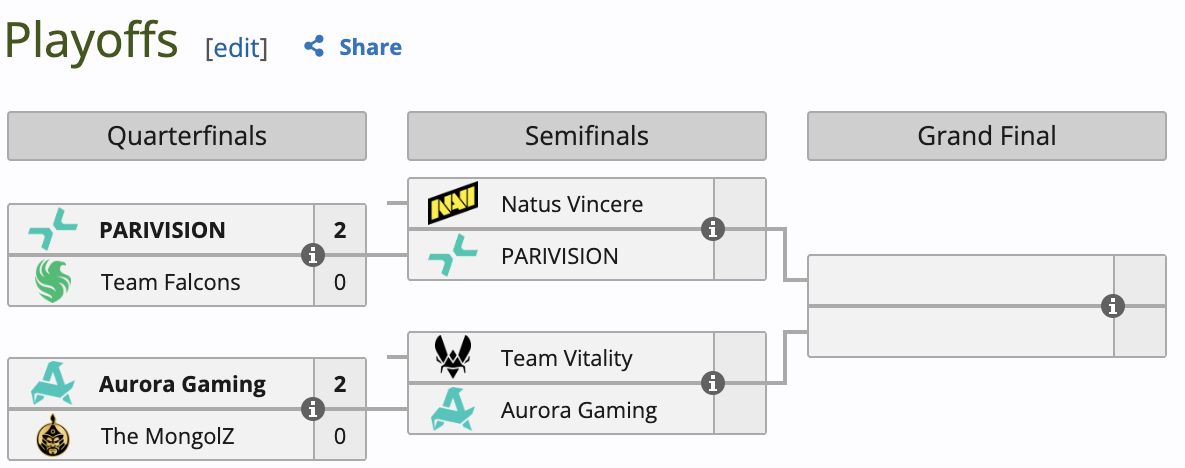The height and width of the screenshot is (468, 1185).
Task: Show details for Team Vitality semifinal match
Action: (713, 384)
